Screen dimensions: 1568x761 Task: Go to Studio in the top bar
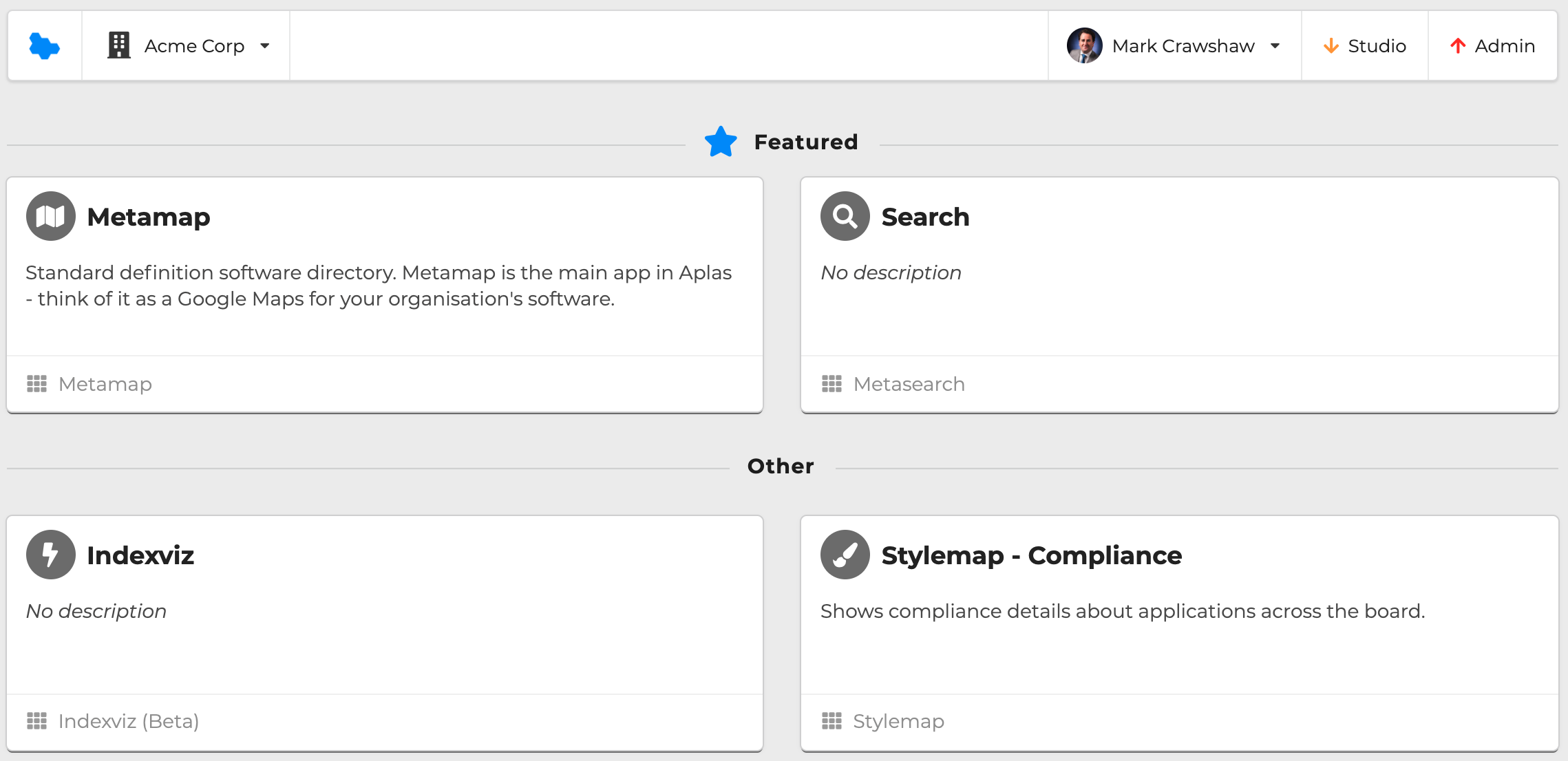click(1364, 46)
